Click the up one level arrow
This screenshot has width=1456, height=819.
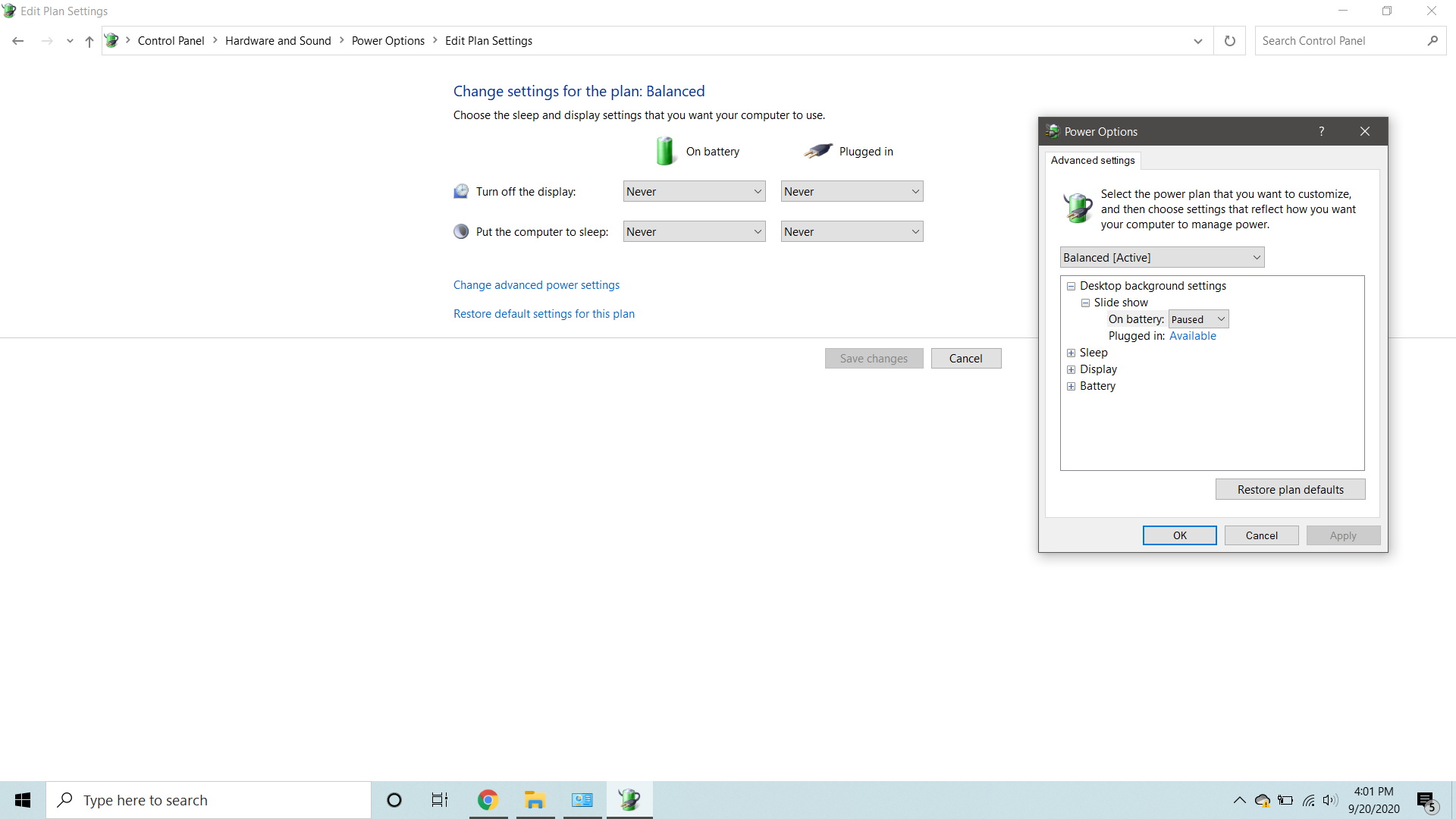click(89, 41)
